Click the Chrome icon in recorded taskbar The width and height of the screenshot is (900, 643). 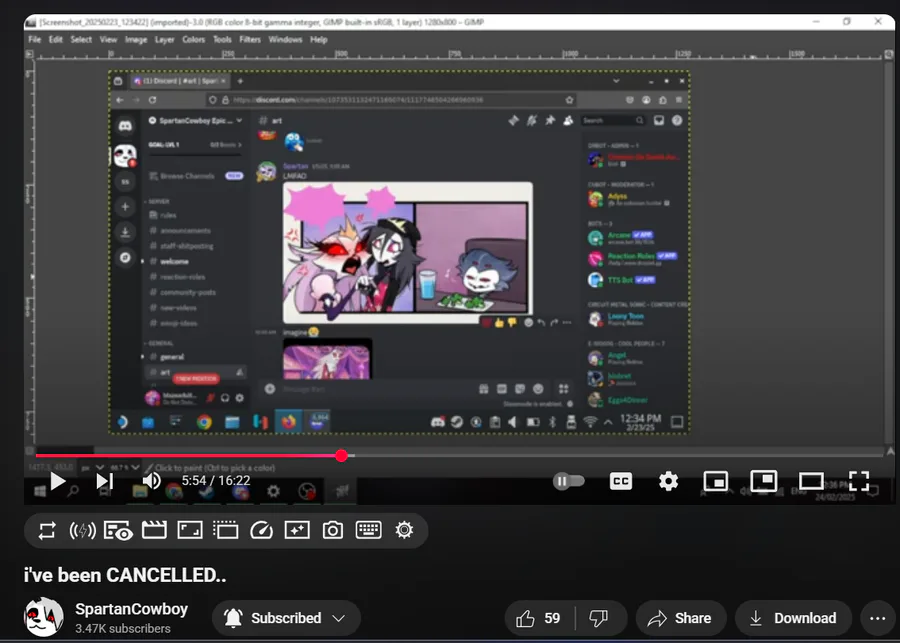click(x=204, y=423)
